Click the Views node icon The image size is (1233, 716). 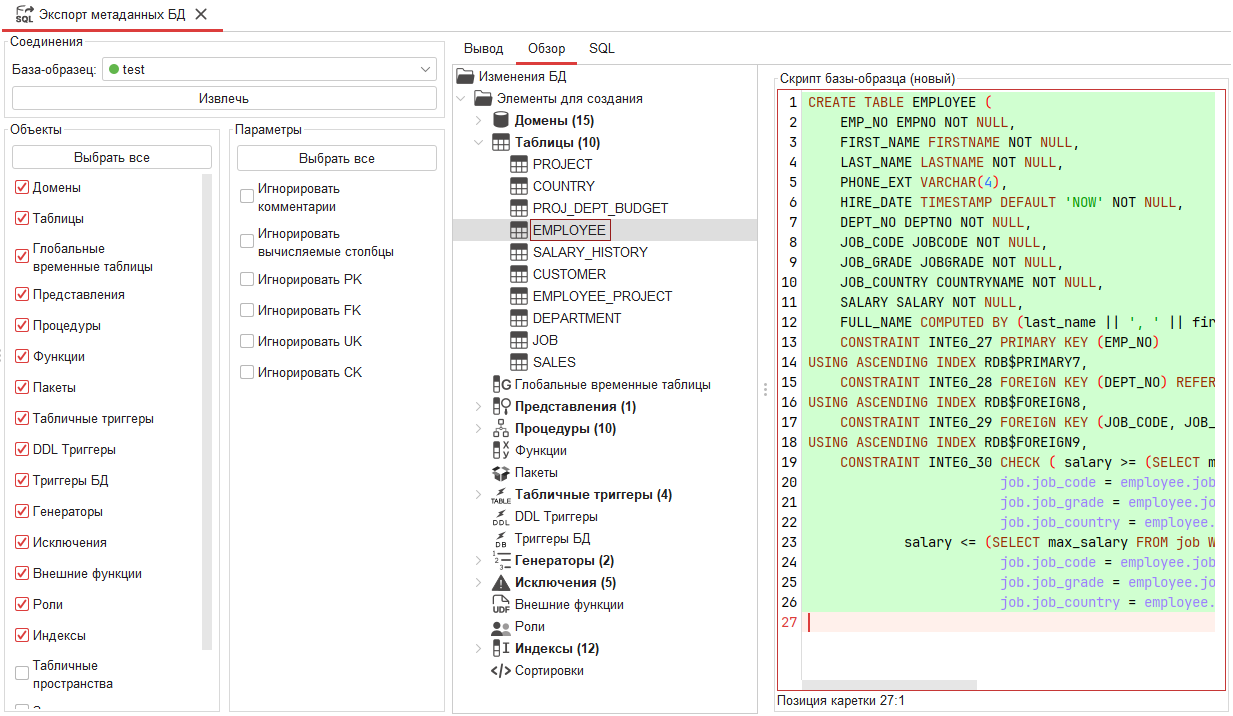pyautogui.click(x=501, y=407)
